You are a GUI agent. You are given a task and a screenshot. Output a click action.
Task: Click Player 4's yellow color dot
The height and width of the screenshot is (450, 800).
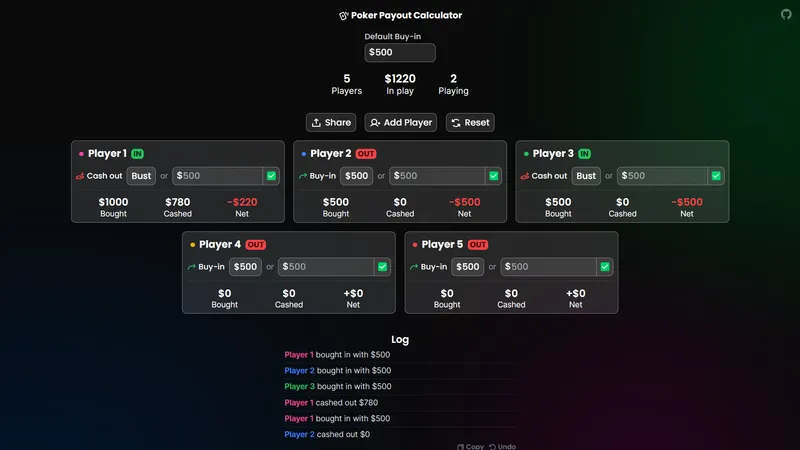click(x=192, y=245)
